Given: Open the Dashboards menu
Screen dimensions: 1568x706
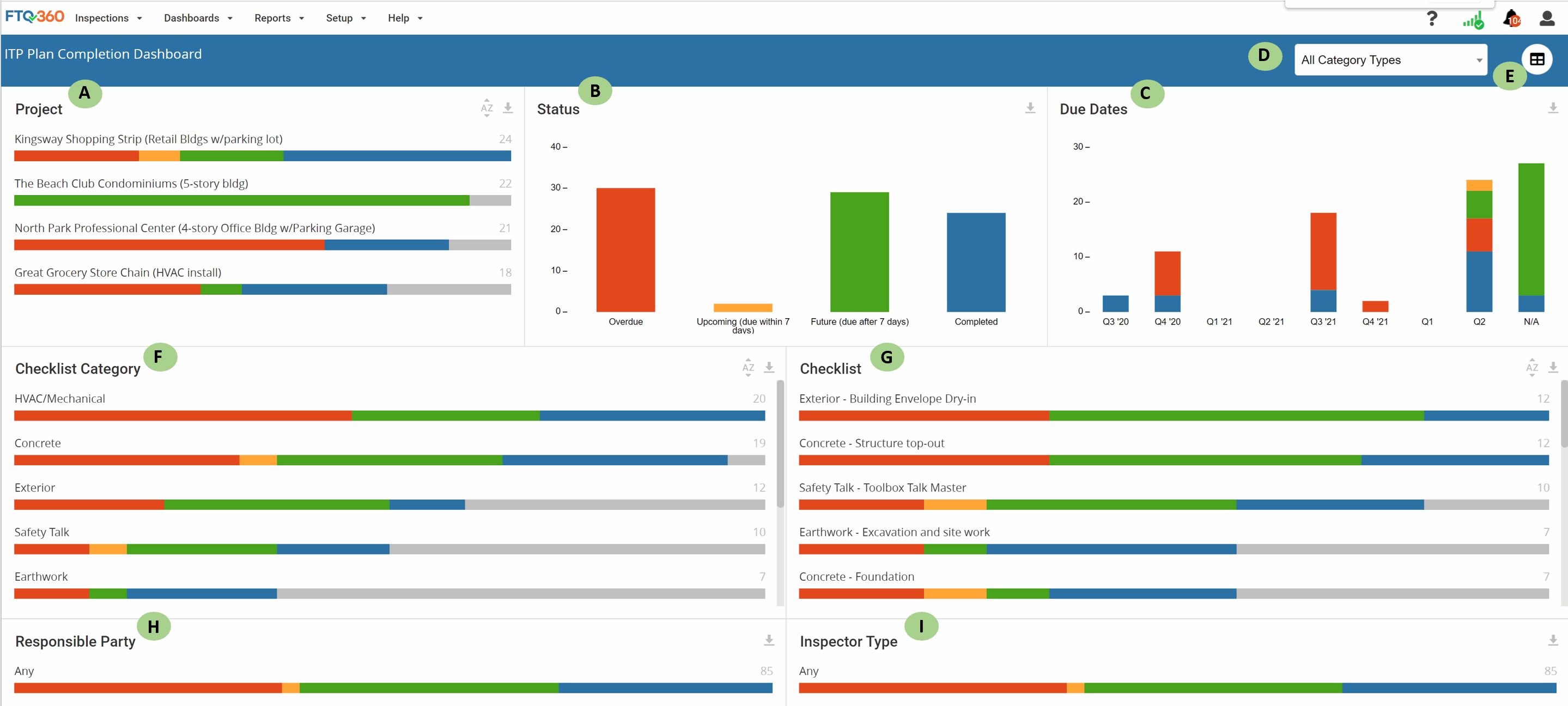Looking at the screenshot, I should (198, 19).
